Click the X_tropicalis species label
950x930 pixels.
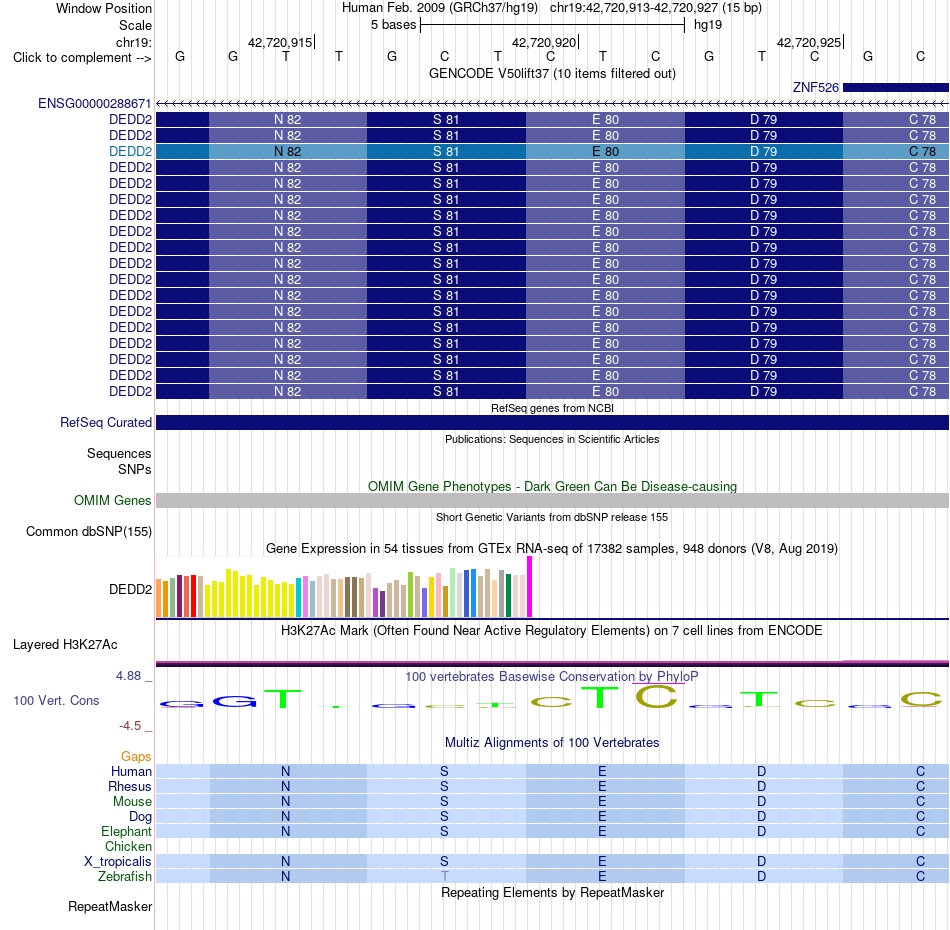pos(118,862)
